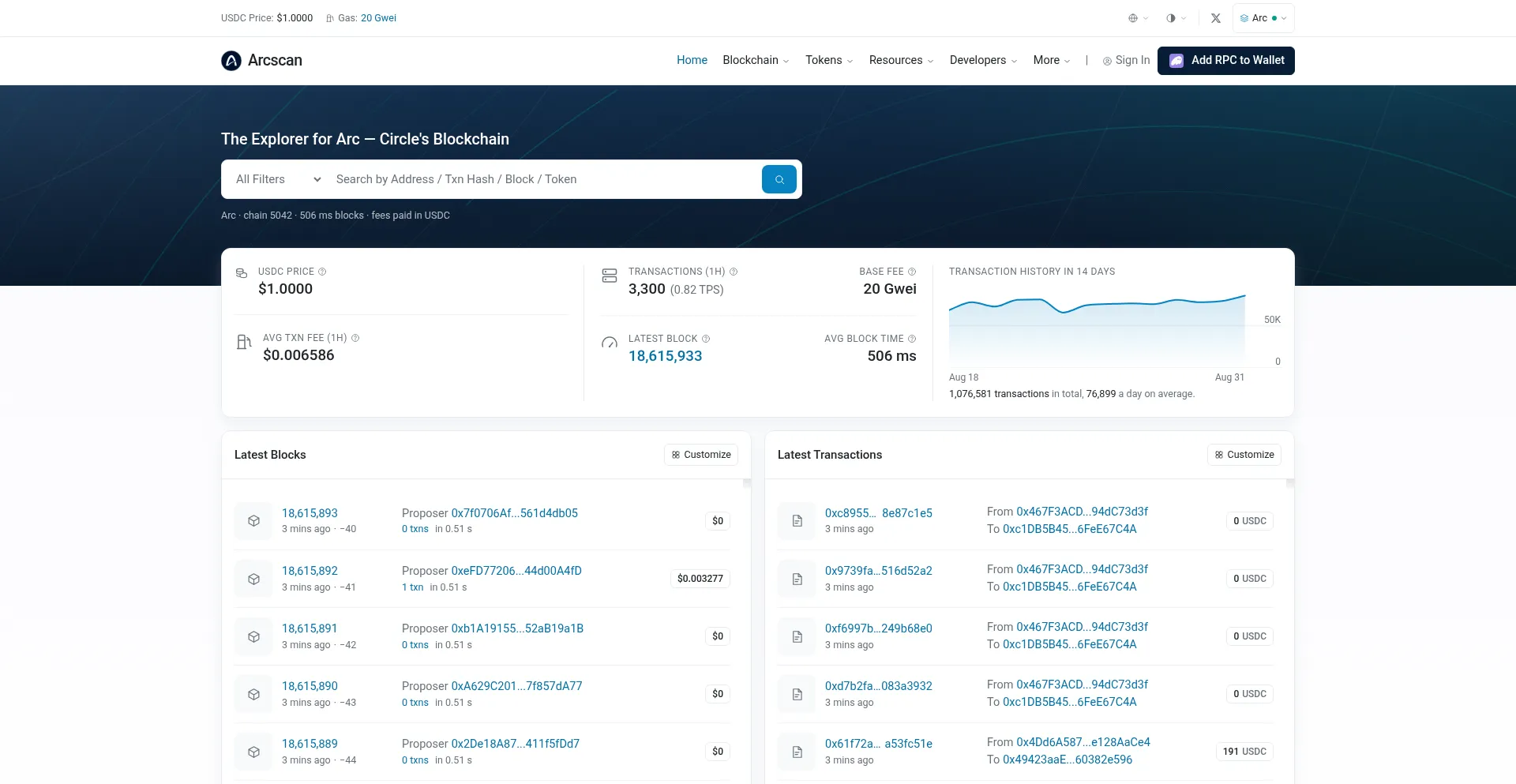Click the info icon next to LATEST BLOCK

706,339
